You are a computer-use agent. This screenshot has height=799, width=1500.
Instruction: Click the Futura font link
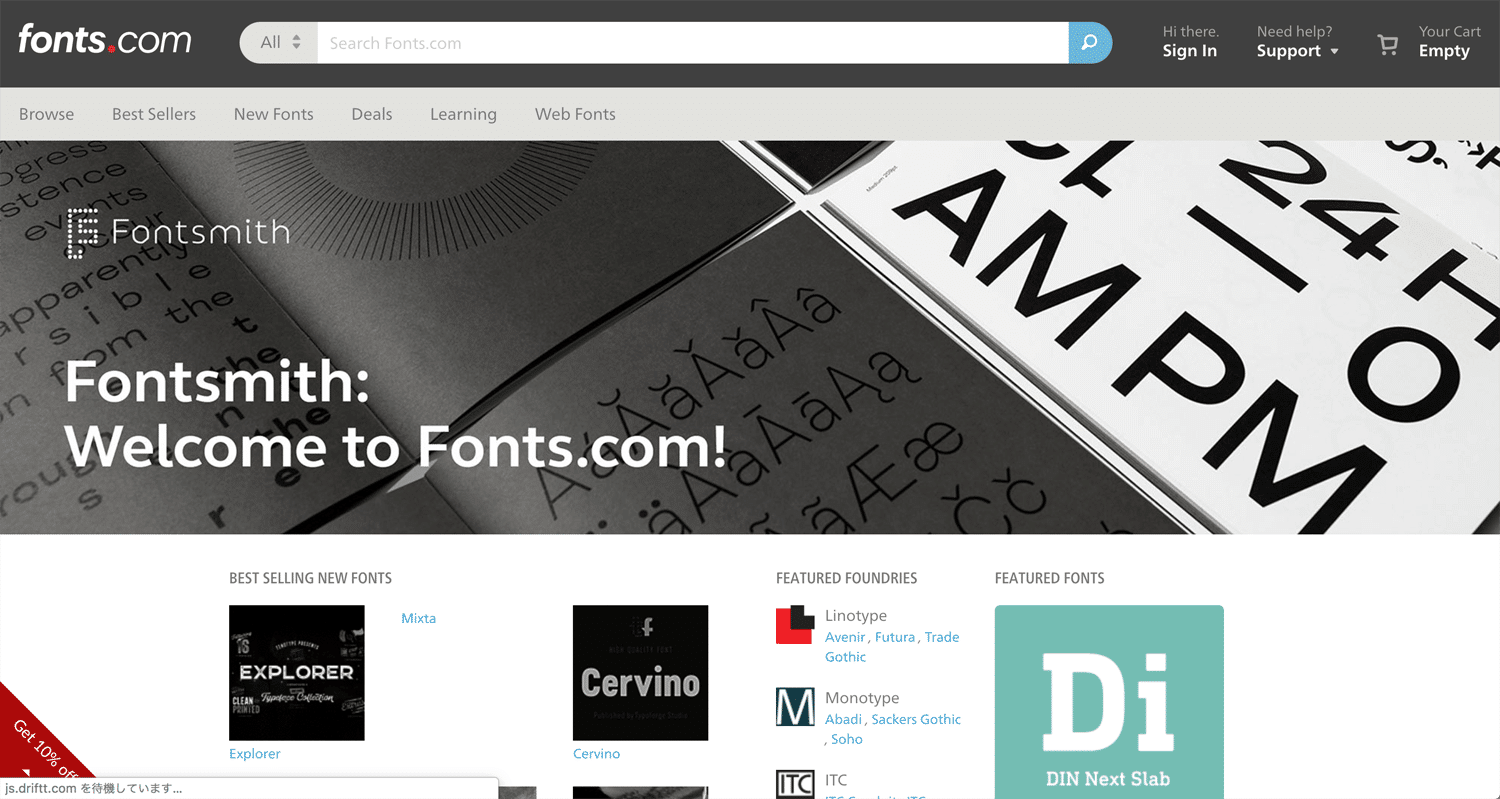[x=895, y=637]
